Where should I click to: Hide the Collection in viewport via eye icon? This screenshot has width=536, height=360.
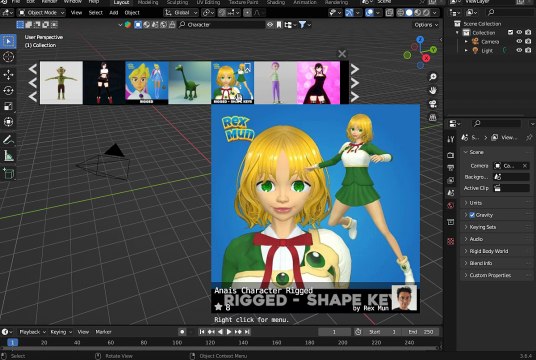[x=519, y=32]
